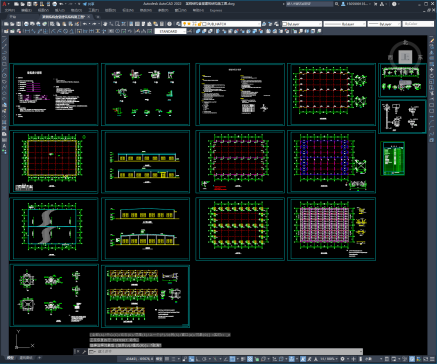
Task: Open Layer Properties Manager
Action: tap(178, 24)
